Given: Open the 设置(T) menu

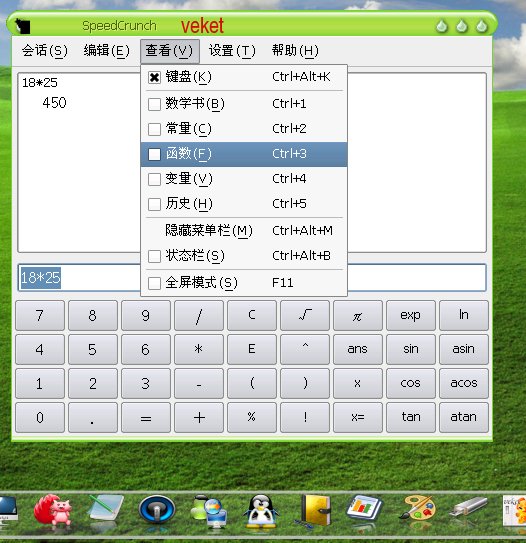Looking at the screenshot, I should click(232, 51).
